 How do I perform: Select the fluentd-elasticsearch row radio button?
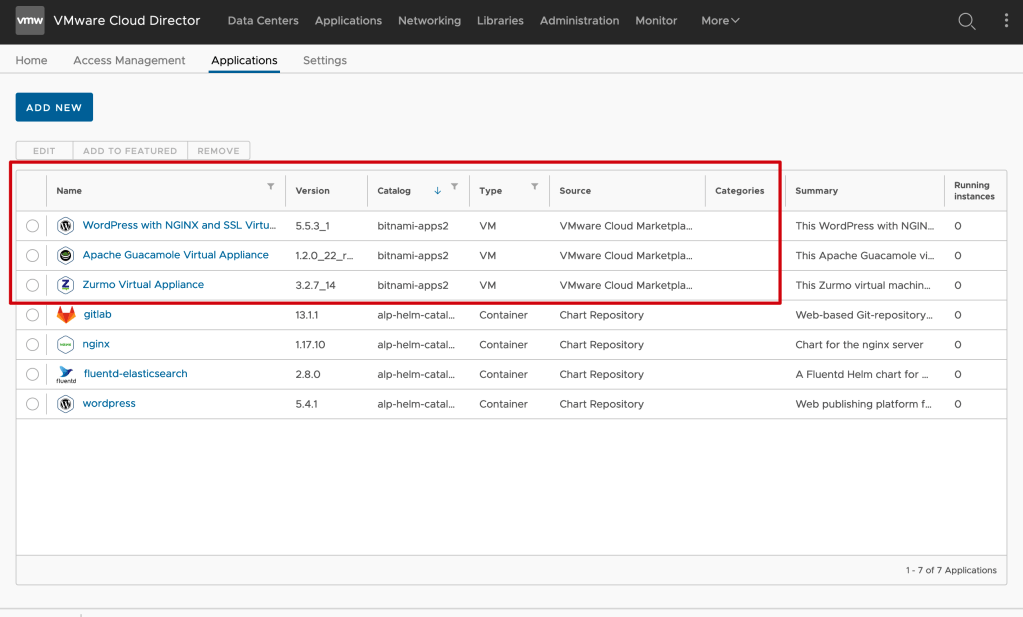[x=32, y=375]
